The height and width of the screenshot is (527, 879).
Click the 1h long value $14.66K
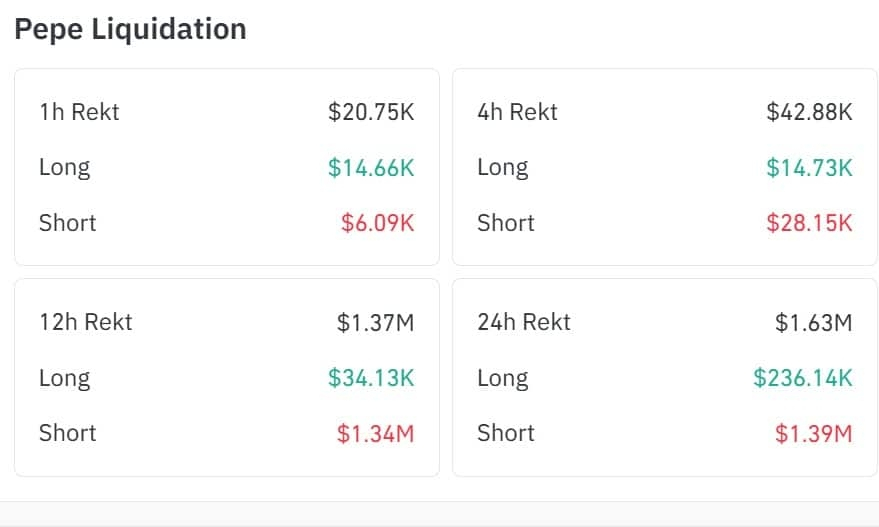[x=371, y=167]
